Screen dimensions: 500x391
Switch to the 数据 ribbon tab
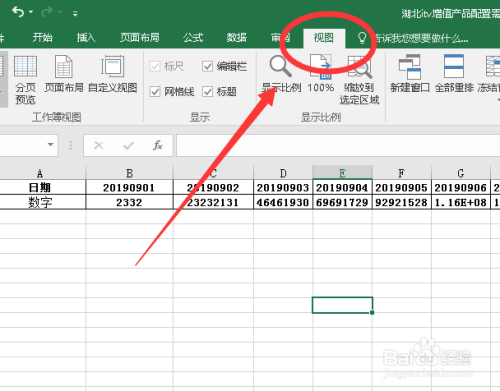click(x=237, y=37)
